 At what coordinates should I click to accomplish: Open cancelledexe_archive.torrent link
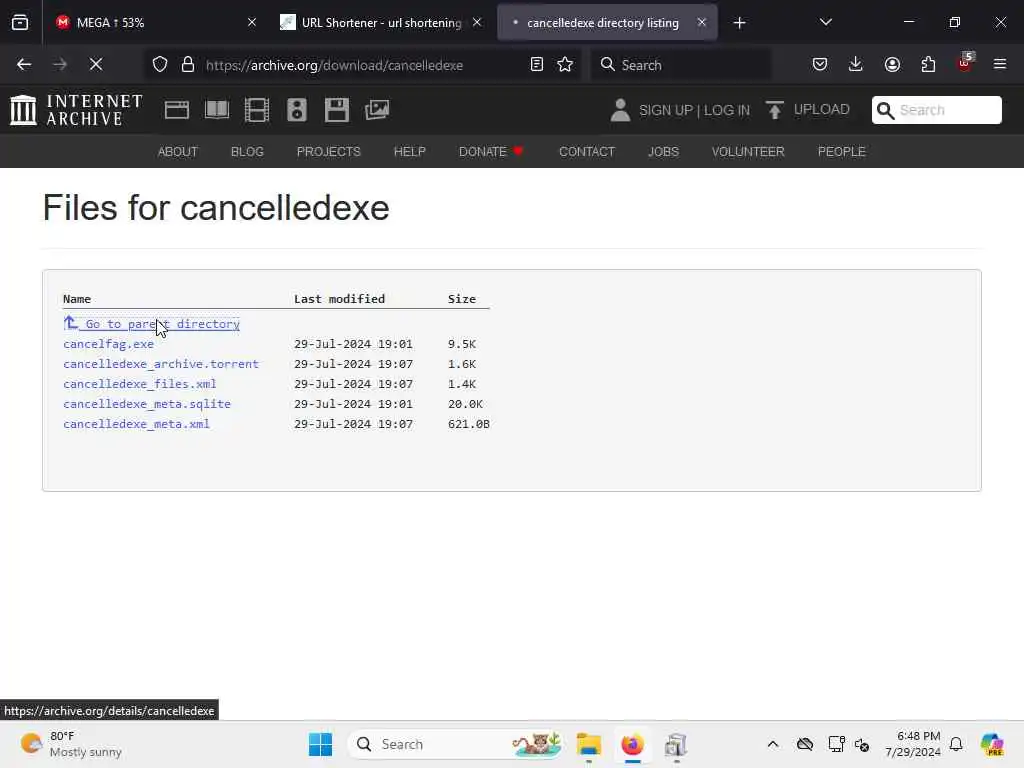pyautogui.click(x=161, y=364)
